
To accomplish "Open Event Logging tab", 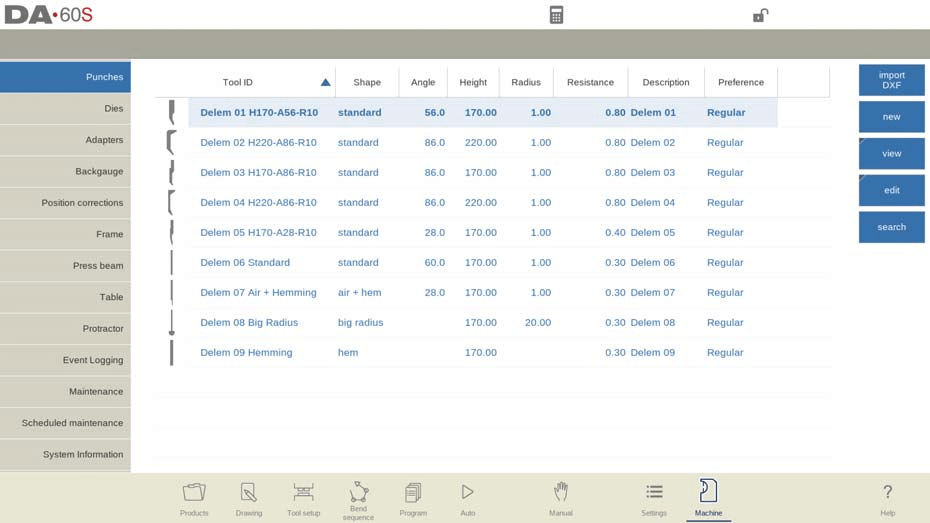I will tap(65, 360).
